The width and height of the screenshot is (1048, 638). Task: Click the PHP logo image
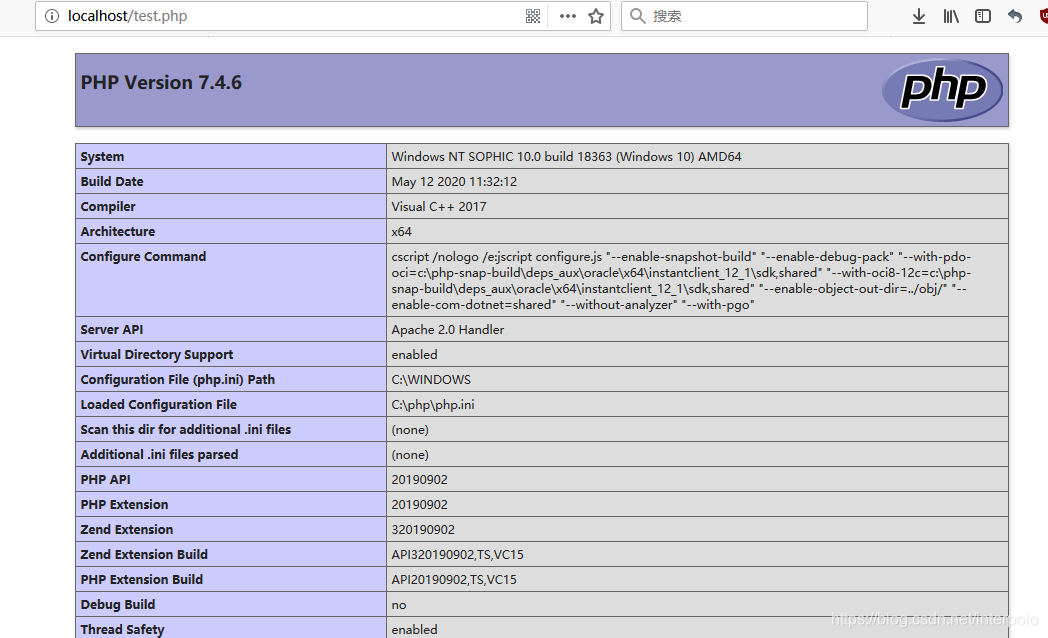[942, 90]
